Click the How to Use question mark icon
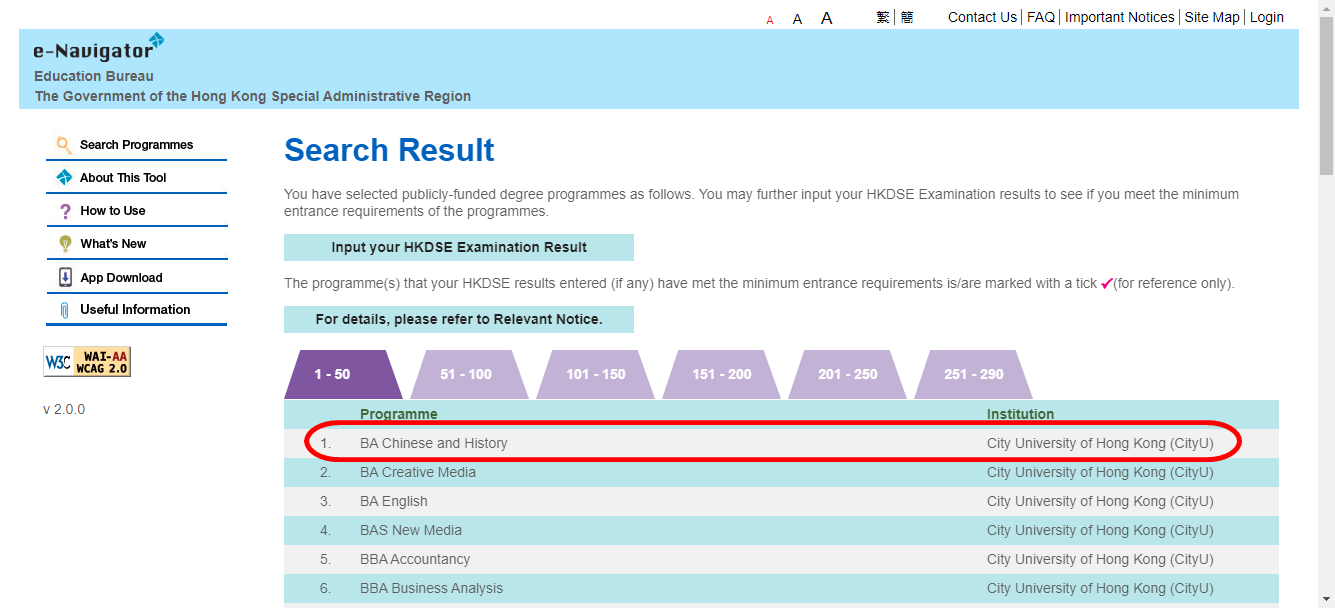Screen dimensions: 1335x608 (x=65, y=211)
